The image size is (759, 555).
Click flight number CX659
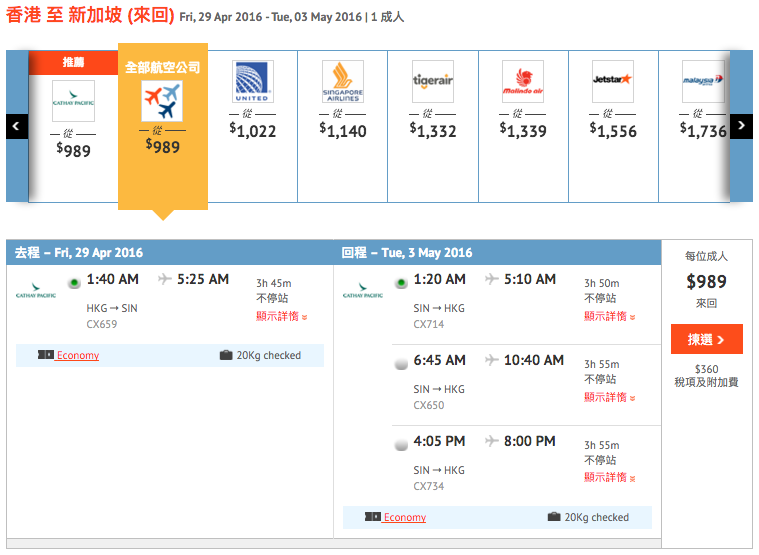pos(102,324)
